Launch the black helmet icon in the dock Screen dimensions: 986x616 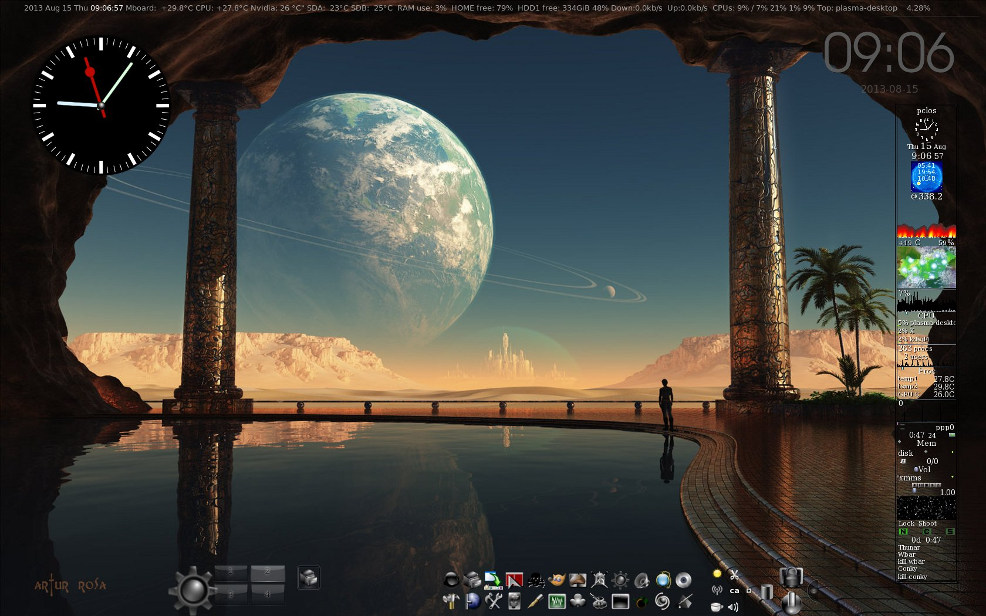click(451, 580)
